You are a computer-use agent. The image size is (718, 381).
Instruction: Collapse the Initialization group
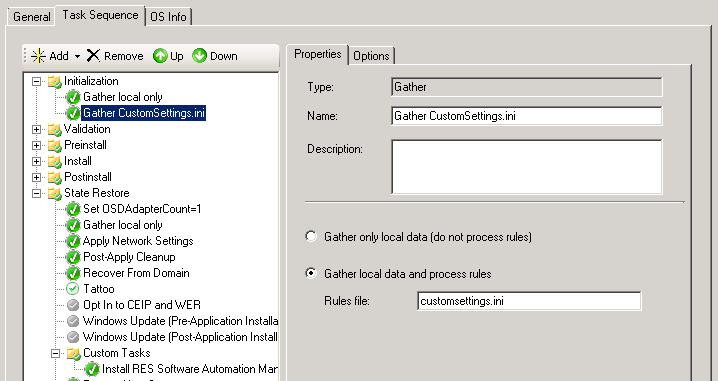click(x=37, y=82)
